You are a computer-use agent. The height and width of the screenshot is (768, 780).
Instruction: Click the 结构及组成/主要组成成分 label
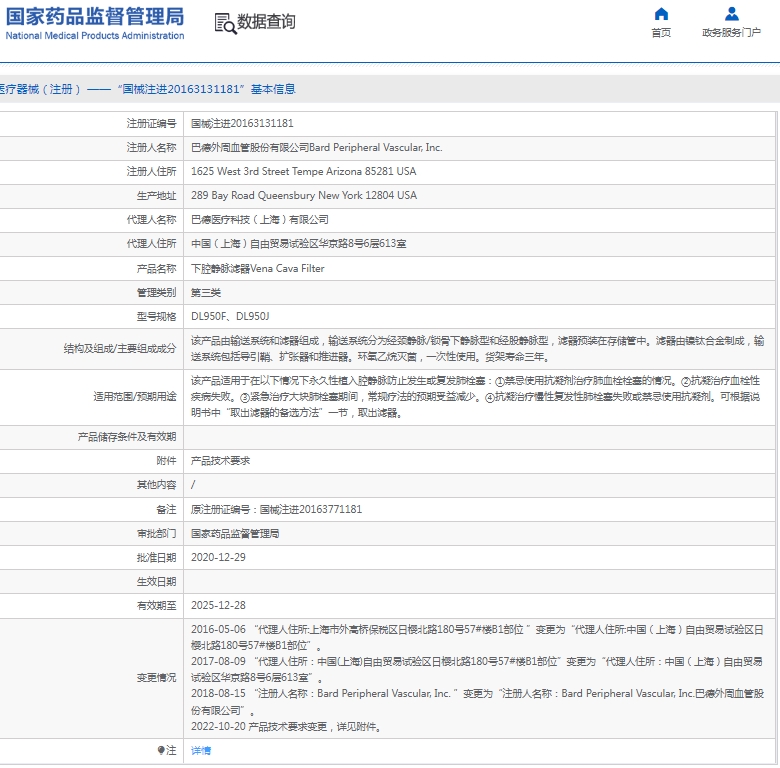(120, 349)
